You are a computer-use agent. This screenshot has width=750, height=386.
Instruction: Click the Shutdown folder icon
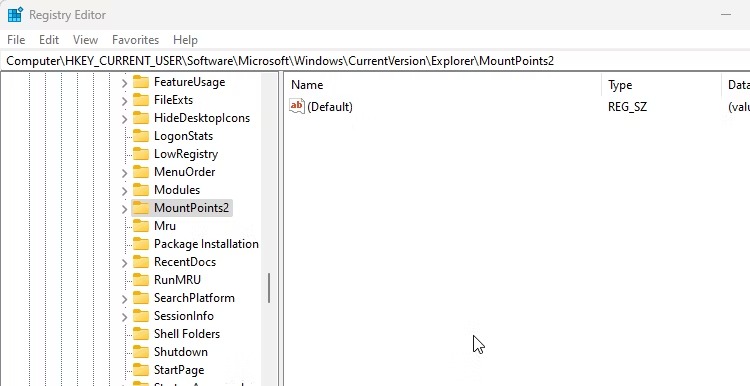141,352
